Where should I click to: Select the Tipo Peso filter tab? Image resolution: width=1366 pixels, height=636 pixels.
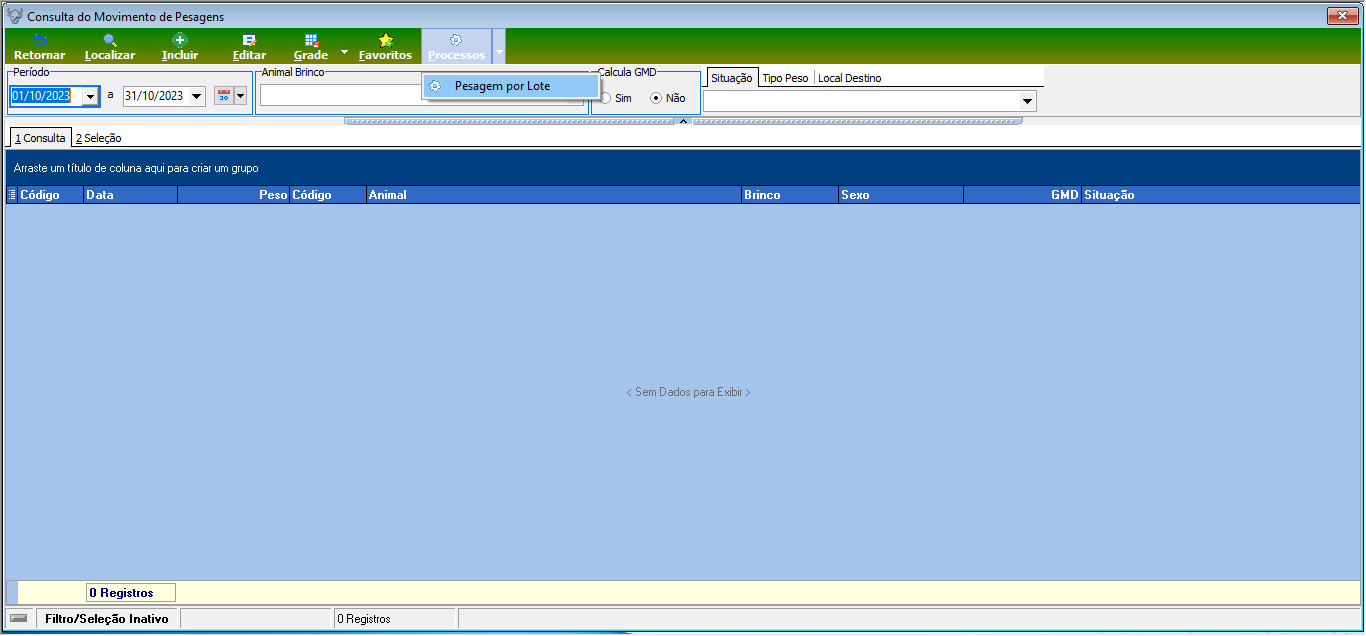785,78
